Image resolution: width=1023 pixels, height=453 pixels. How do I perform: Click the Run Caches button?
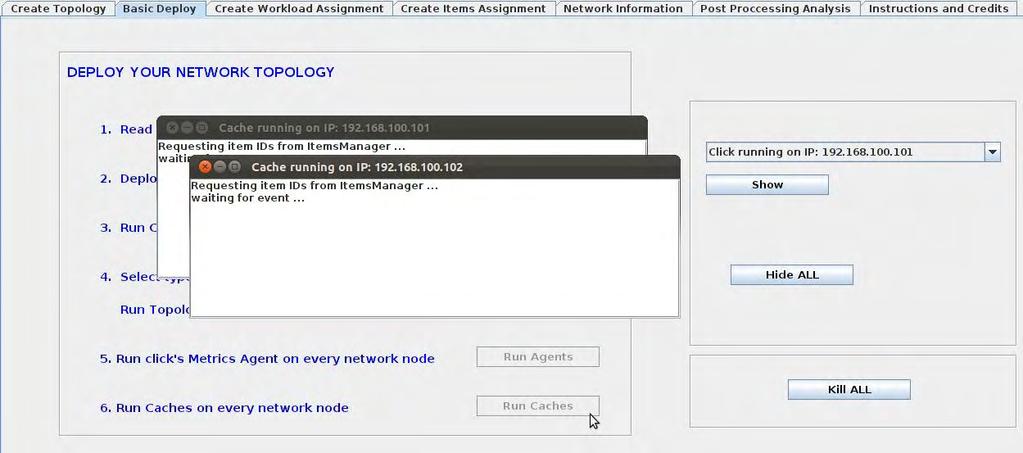click(538, 406)
